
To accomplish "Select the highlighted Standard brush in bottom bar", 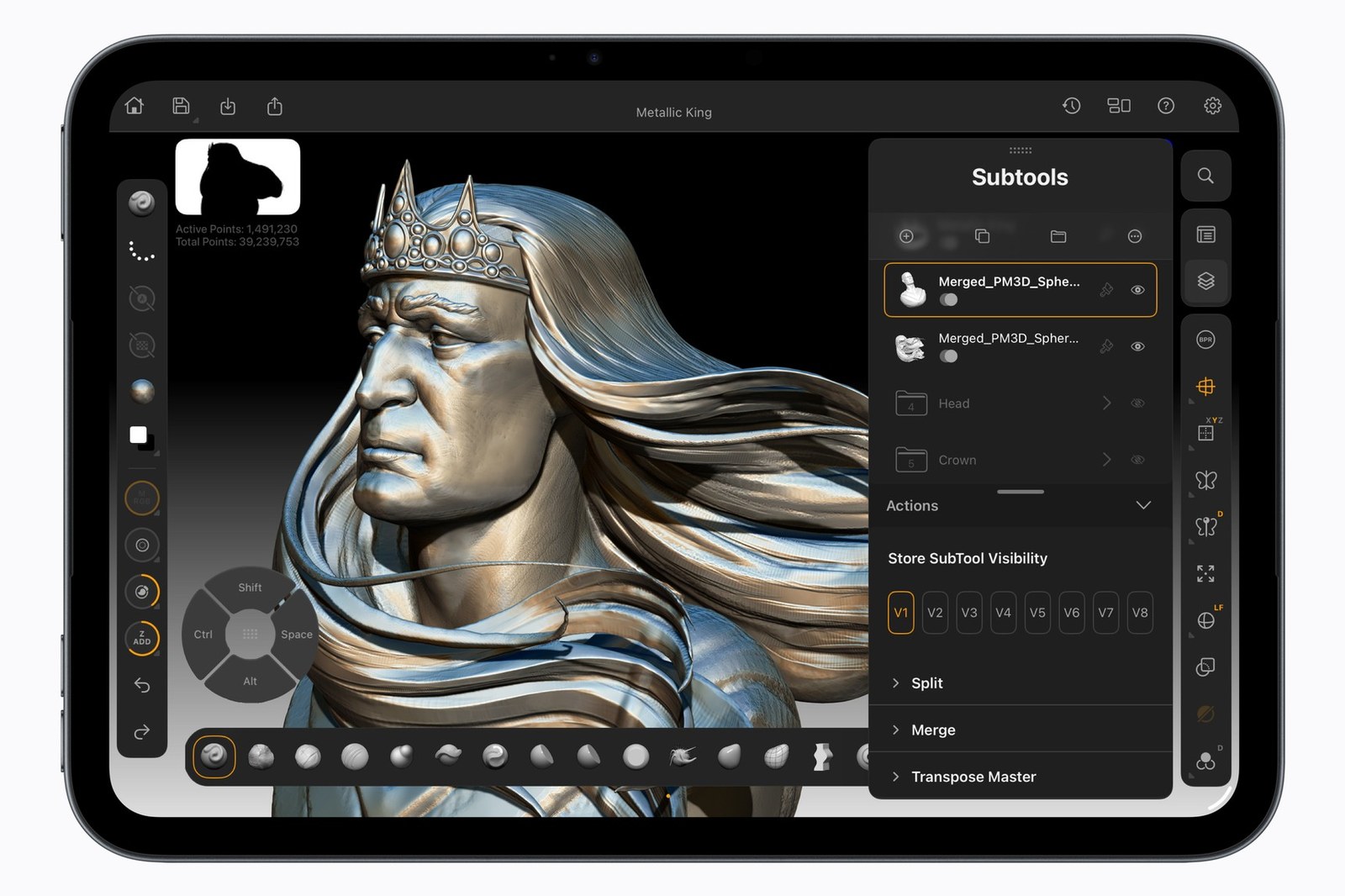I will (214, 756).
